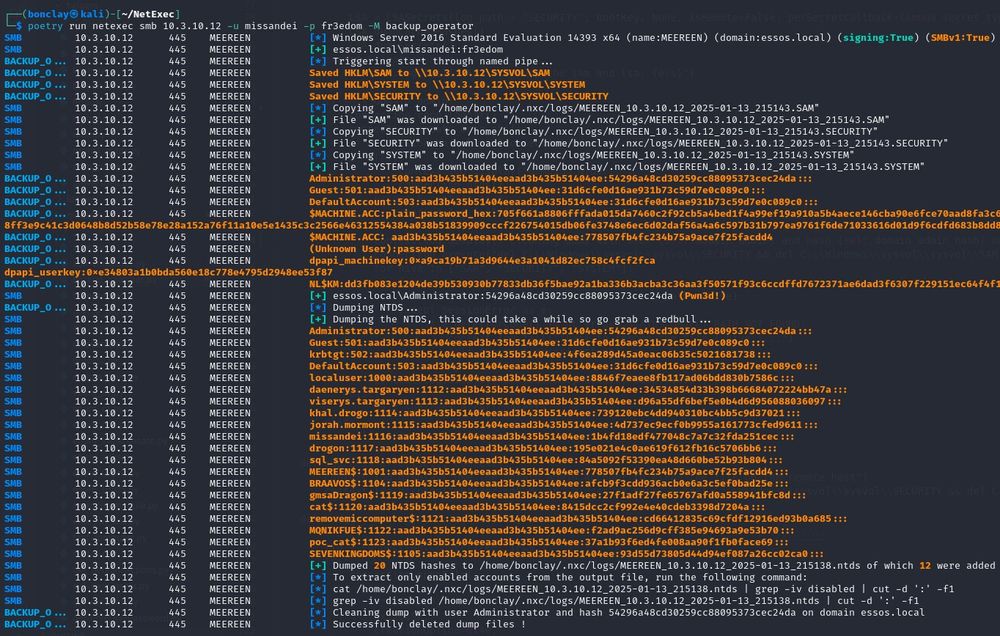Click the 'Saved HKLM\SECURITY to' line
This screenshot has width=1000, height=636.
pos(458,96)
